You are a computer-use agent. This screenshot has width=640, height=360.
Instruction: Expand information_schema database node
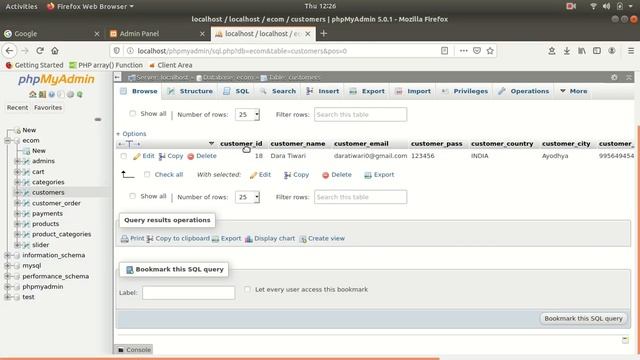(7, 255)
